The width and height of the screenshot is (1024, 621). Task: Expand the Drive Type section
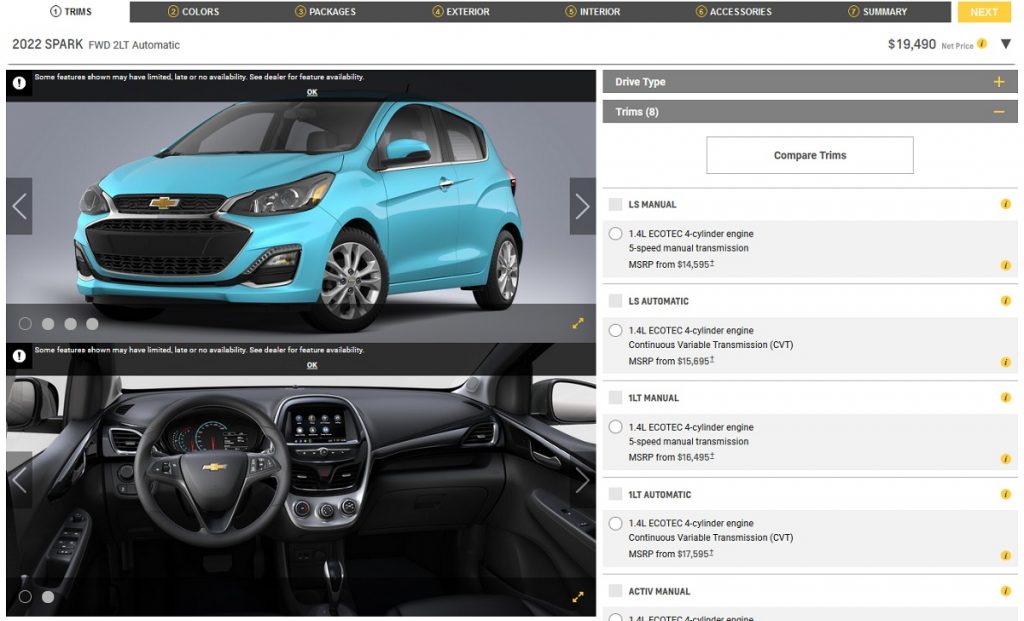[x=810, y=82]
